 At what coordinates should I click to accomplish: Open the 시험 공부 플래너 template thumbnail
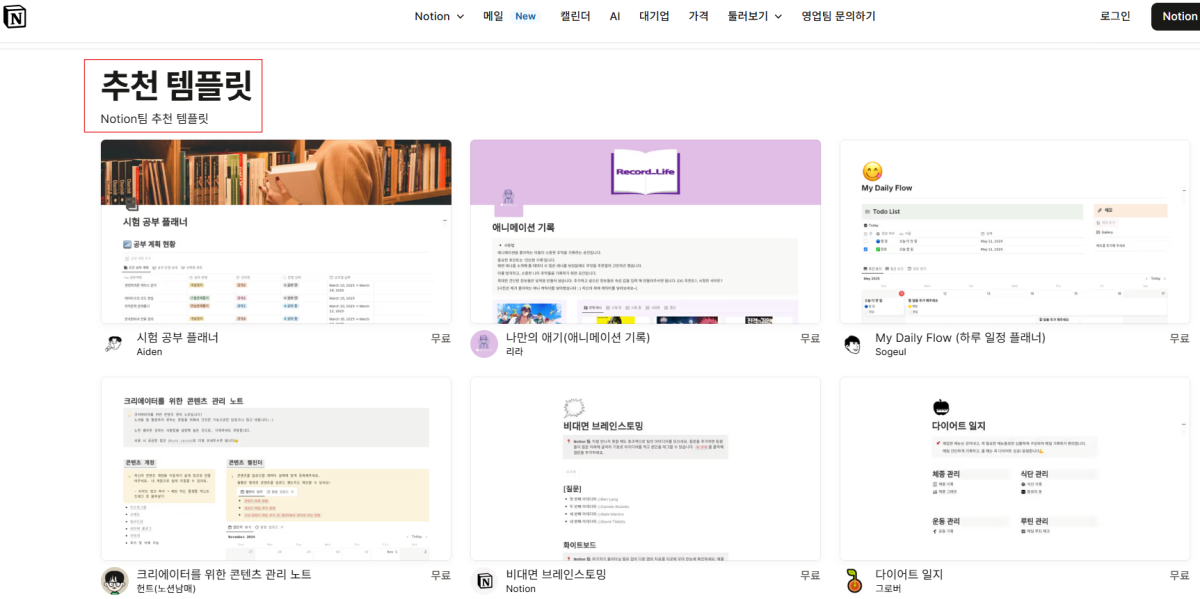coord(275,230)
